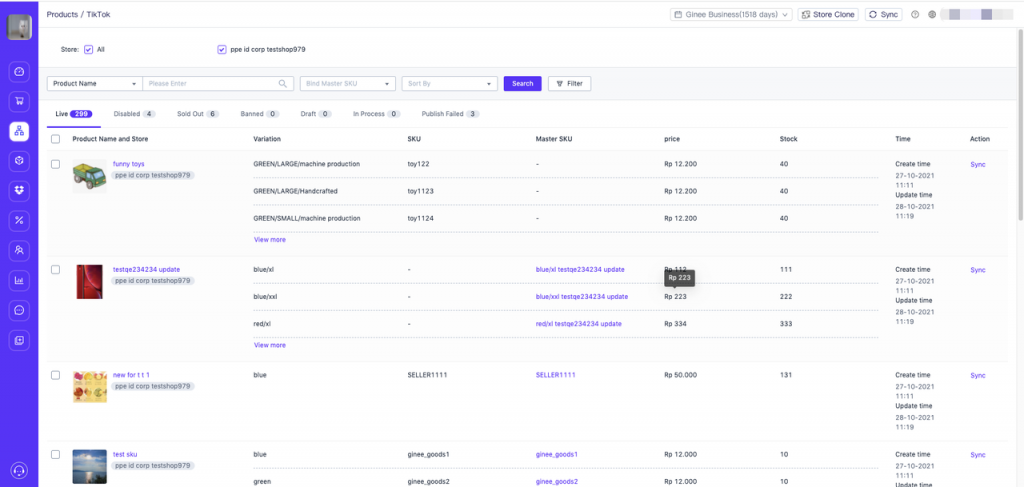The height and width of the screenshot is (487, 1024).
Task: Open the headset support icon at sidebar bottom
Action: click(19, 471)
